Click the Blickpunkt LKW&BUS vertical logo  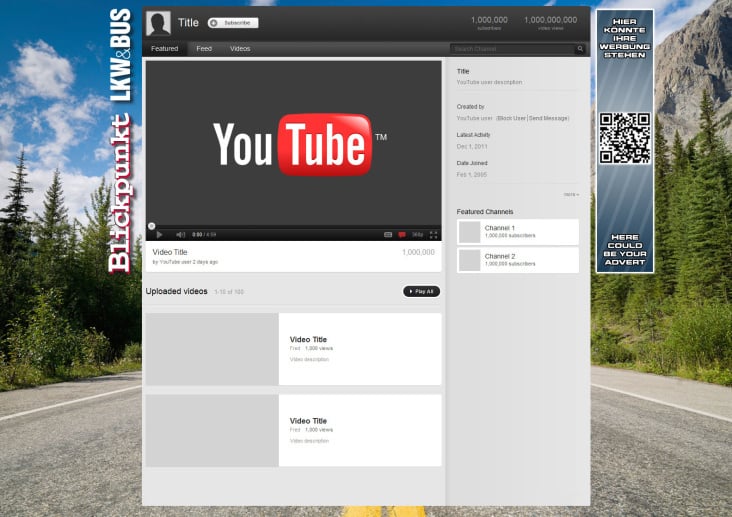(x=120, y=141)
